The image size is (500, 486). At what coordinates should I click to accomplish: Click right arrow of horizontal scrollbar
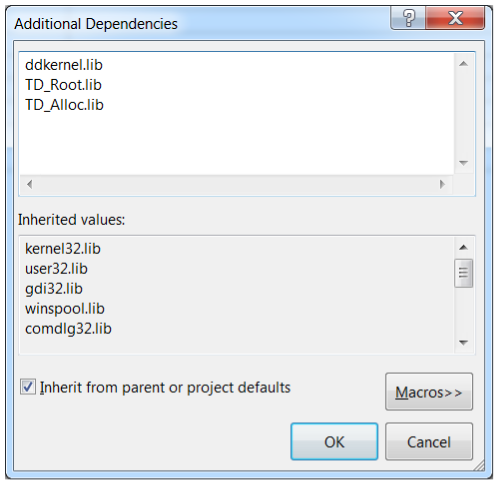tap(442, 184)
